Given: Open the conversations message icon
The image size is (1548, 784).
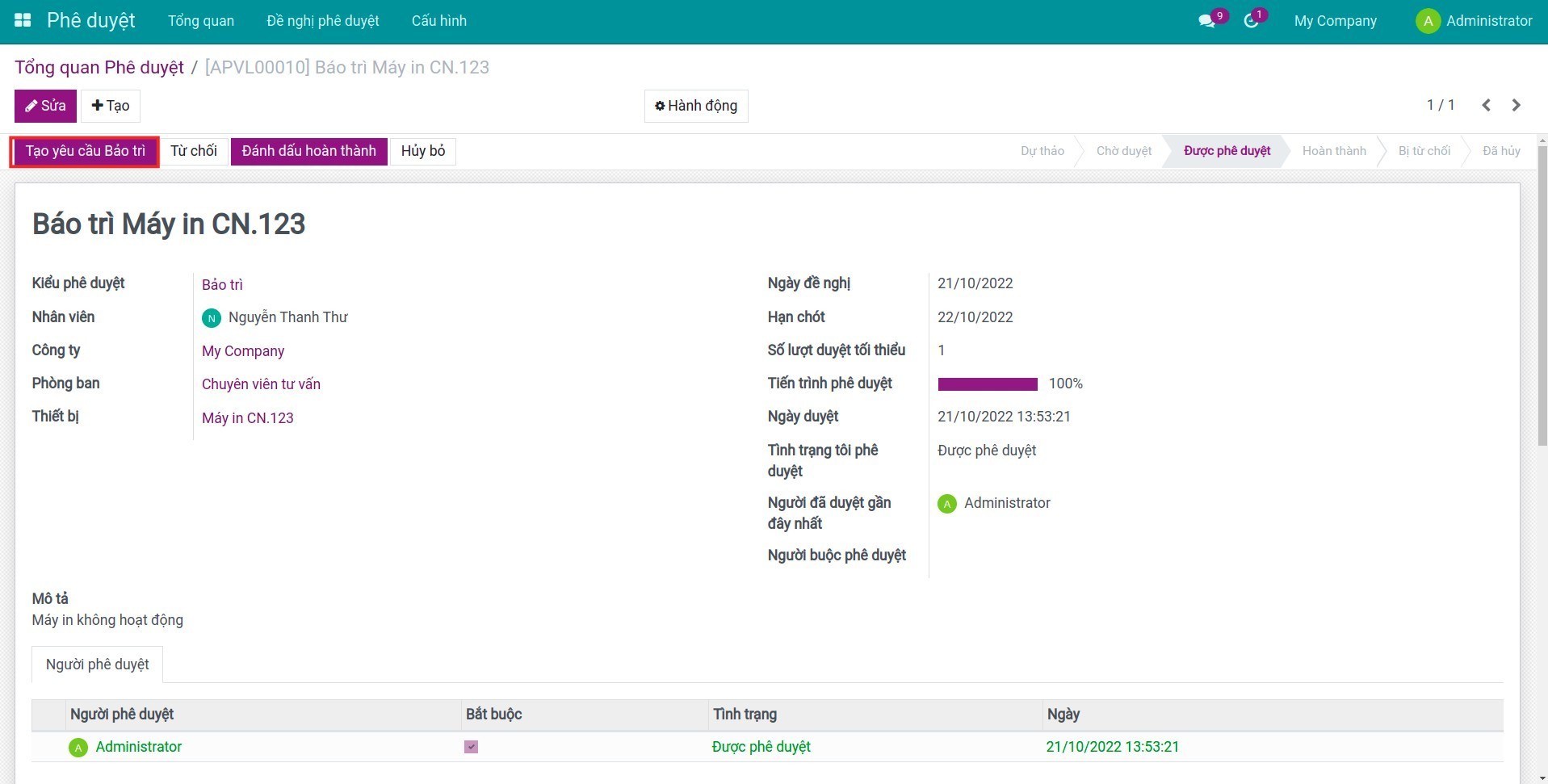Looking at the screenshot, I should 1206,21.
